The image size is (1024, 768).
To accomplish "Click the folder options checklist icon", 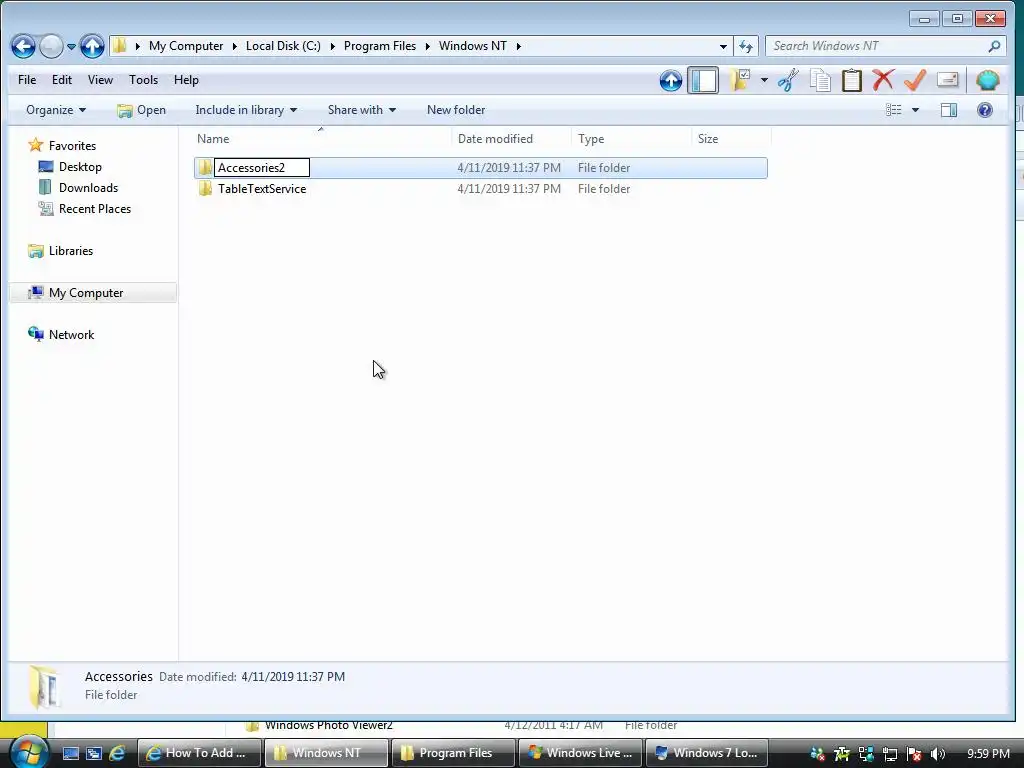I will 741,80.
